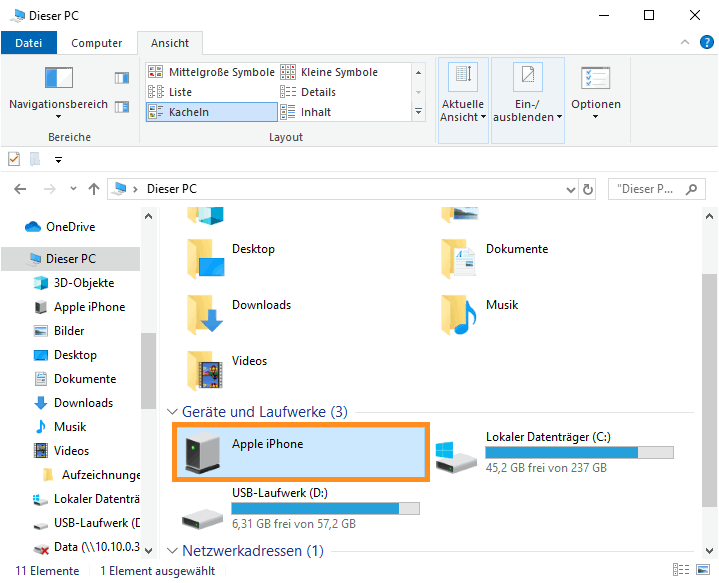This screenshot has width=719, height=583.
Task: Switch to details view via status bar icon
Action: tap(681, 570)
